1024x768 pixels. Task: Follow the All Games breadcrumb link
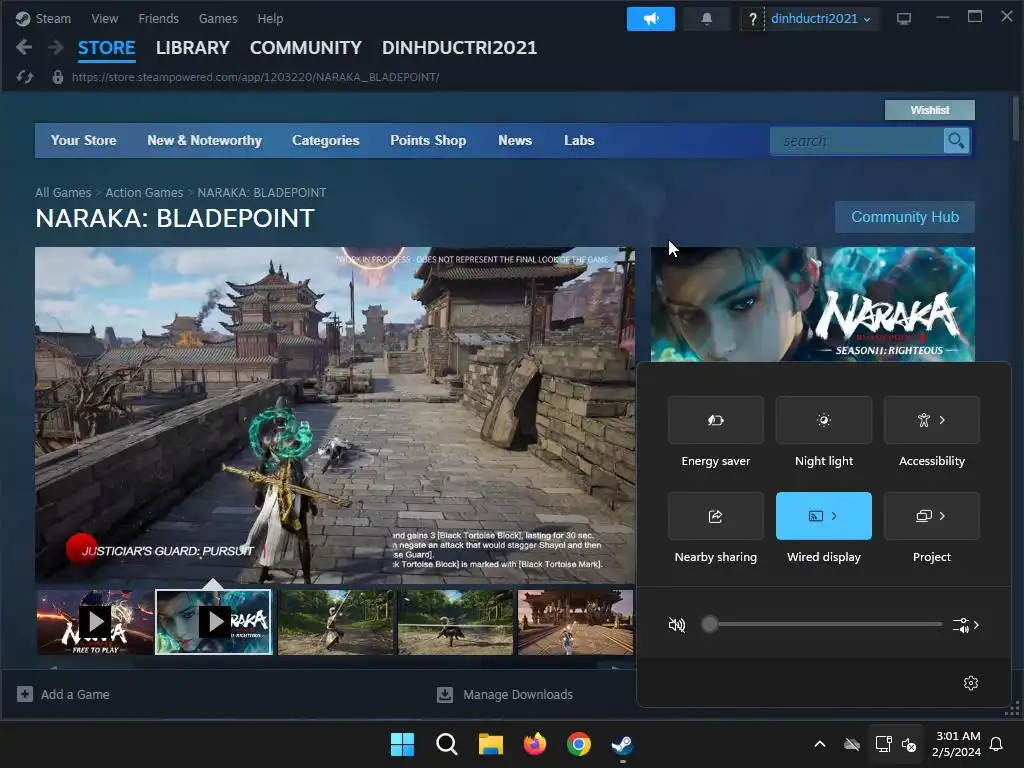tap(63, 193)
